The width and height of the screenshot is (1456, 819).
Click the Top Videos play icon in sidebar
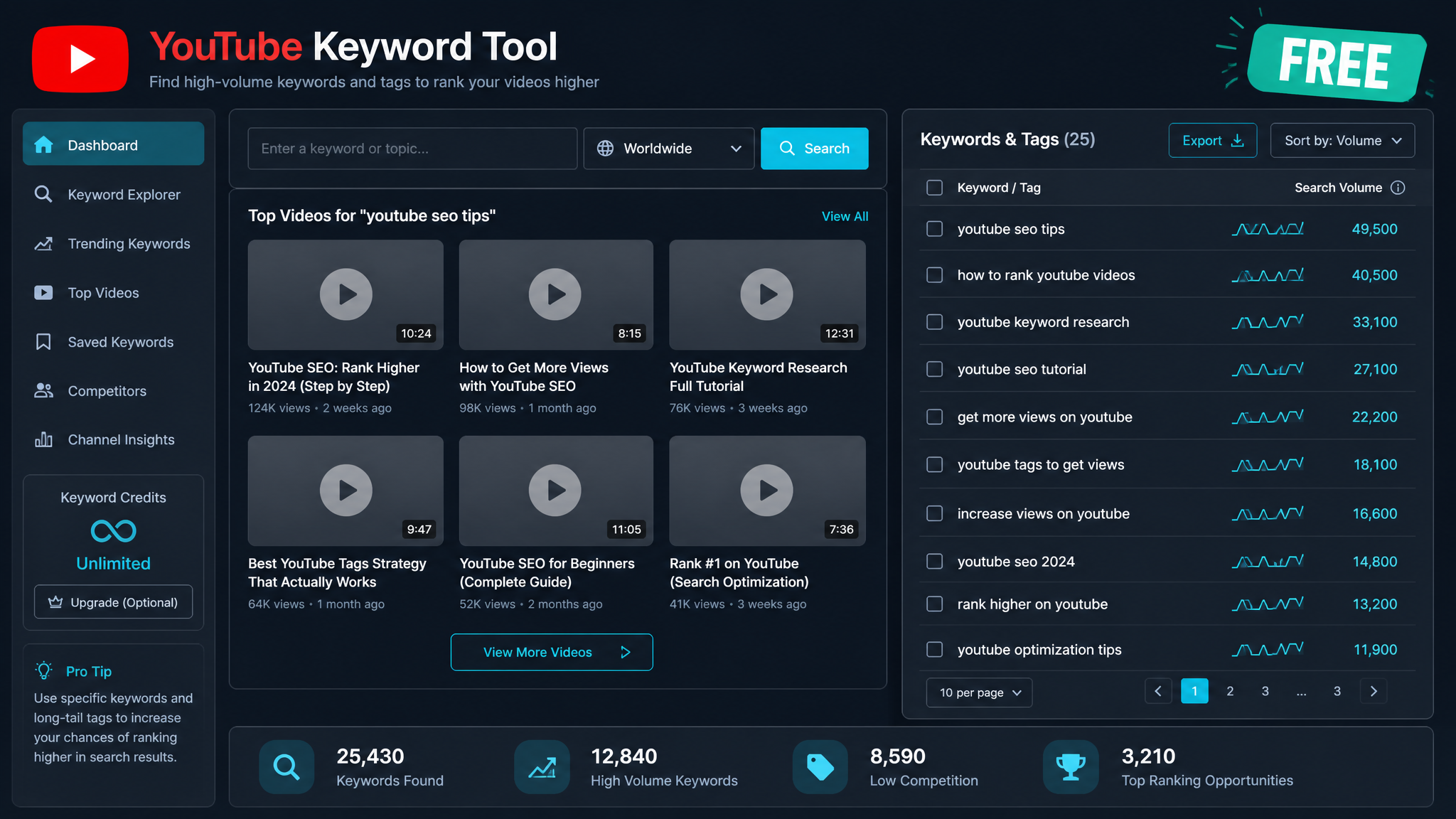pos(43,292)
